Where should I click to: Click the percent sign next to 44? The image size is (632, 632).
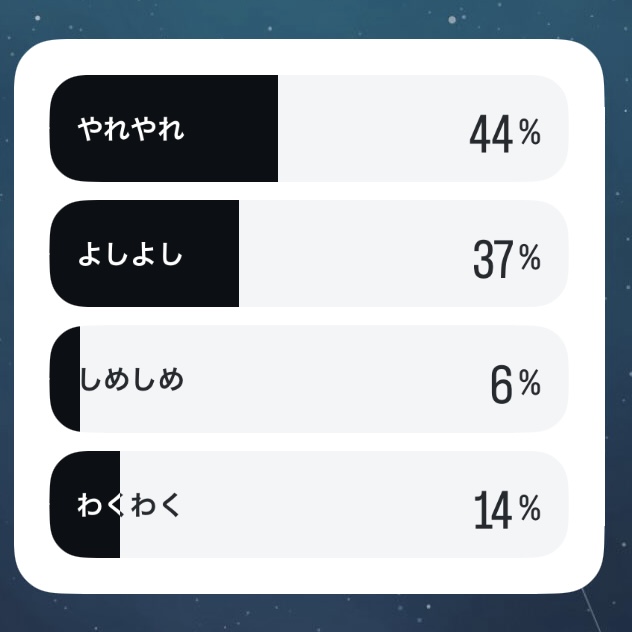530,131
